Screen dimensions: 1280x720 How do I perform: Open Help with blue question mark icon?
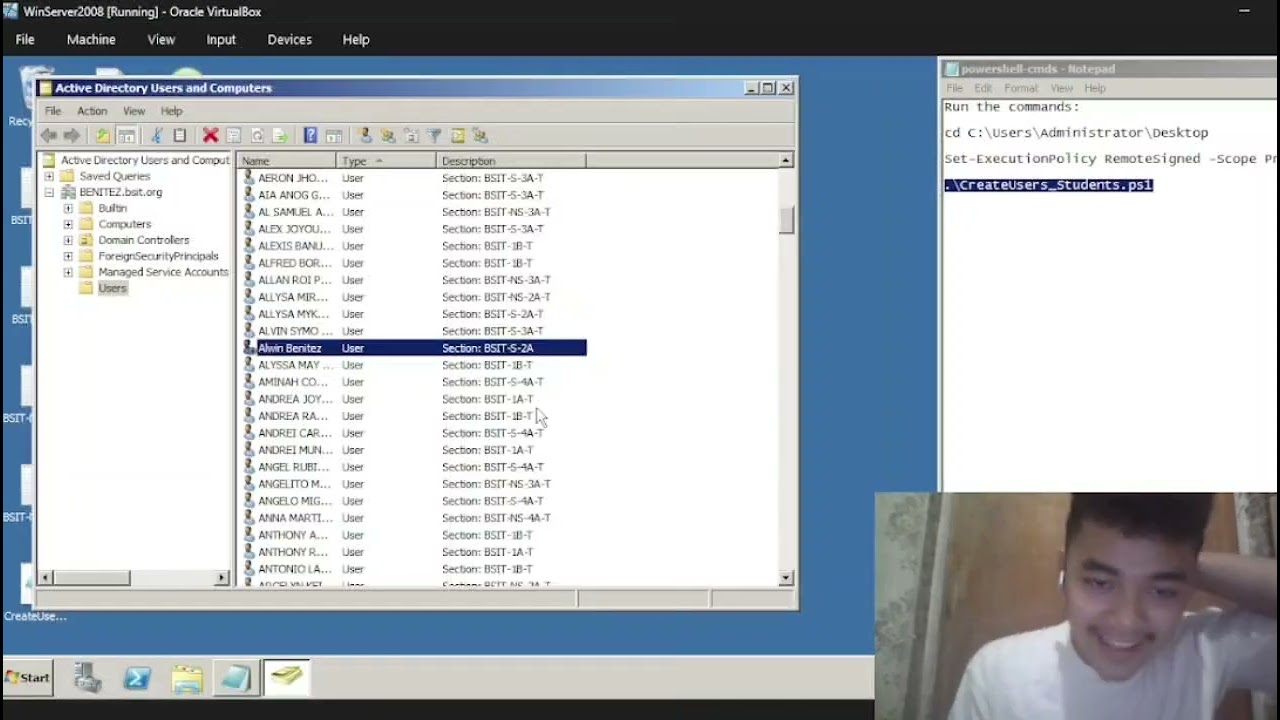[x=310, y=135]
